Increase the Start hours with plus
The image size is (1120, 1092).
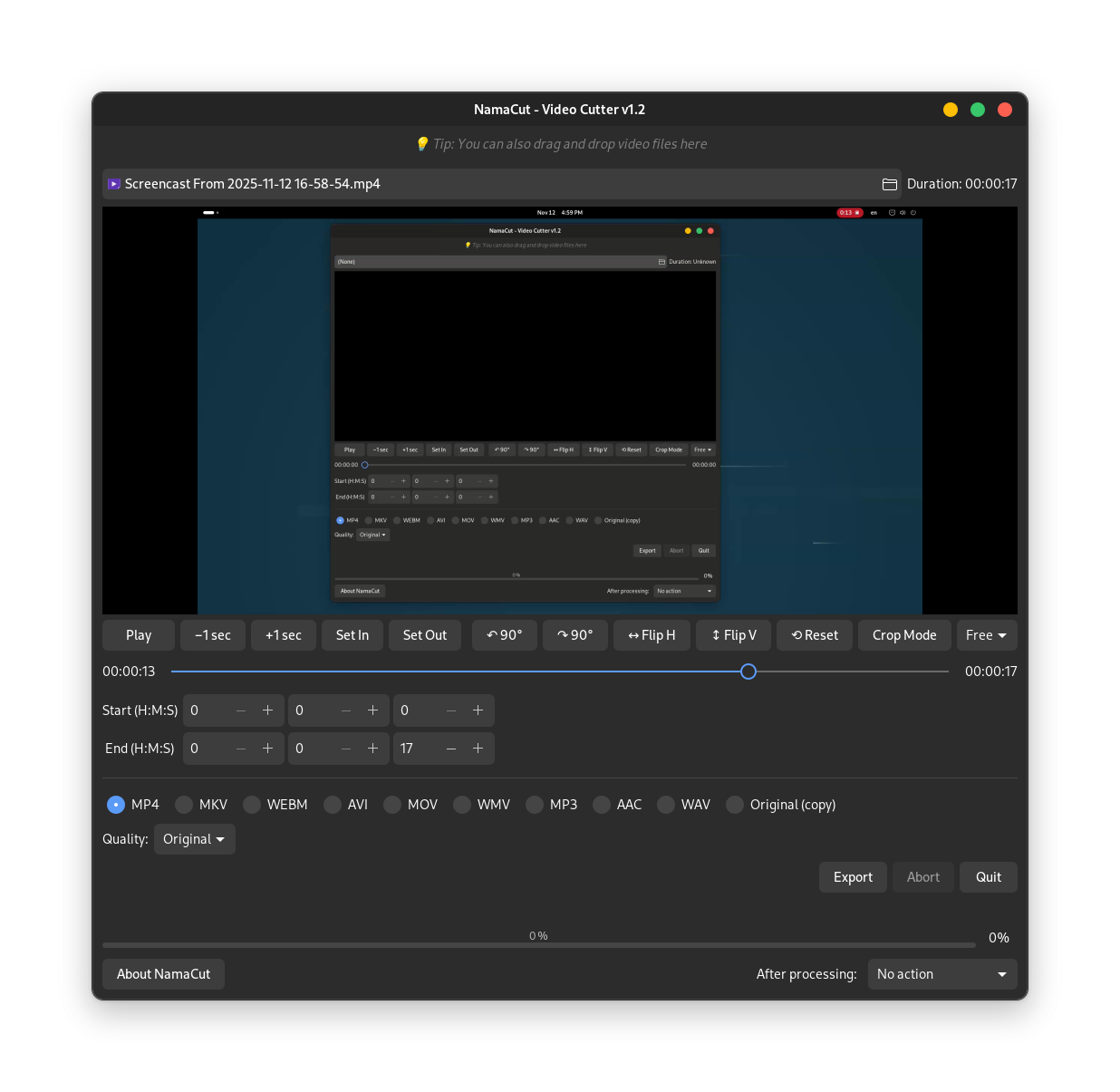(x=267, y=710)
